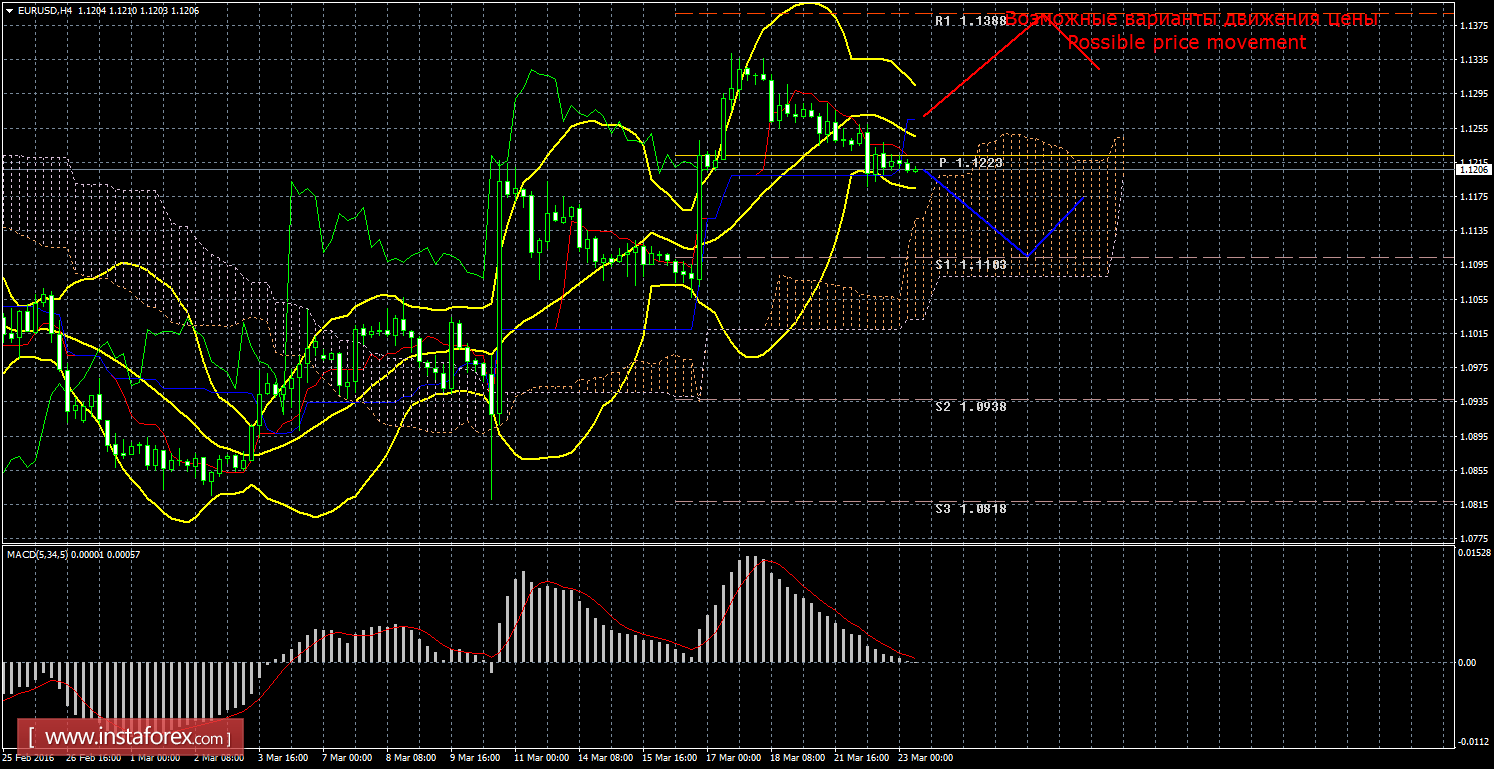The width and height of the screenshot is (1494, 769).
Task: Click 1.0935 on the price axis
Action: [1473, 402]
